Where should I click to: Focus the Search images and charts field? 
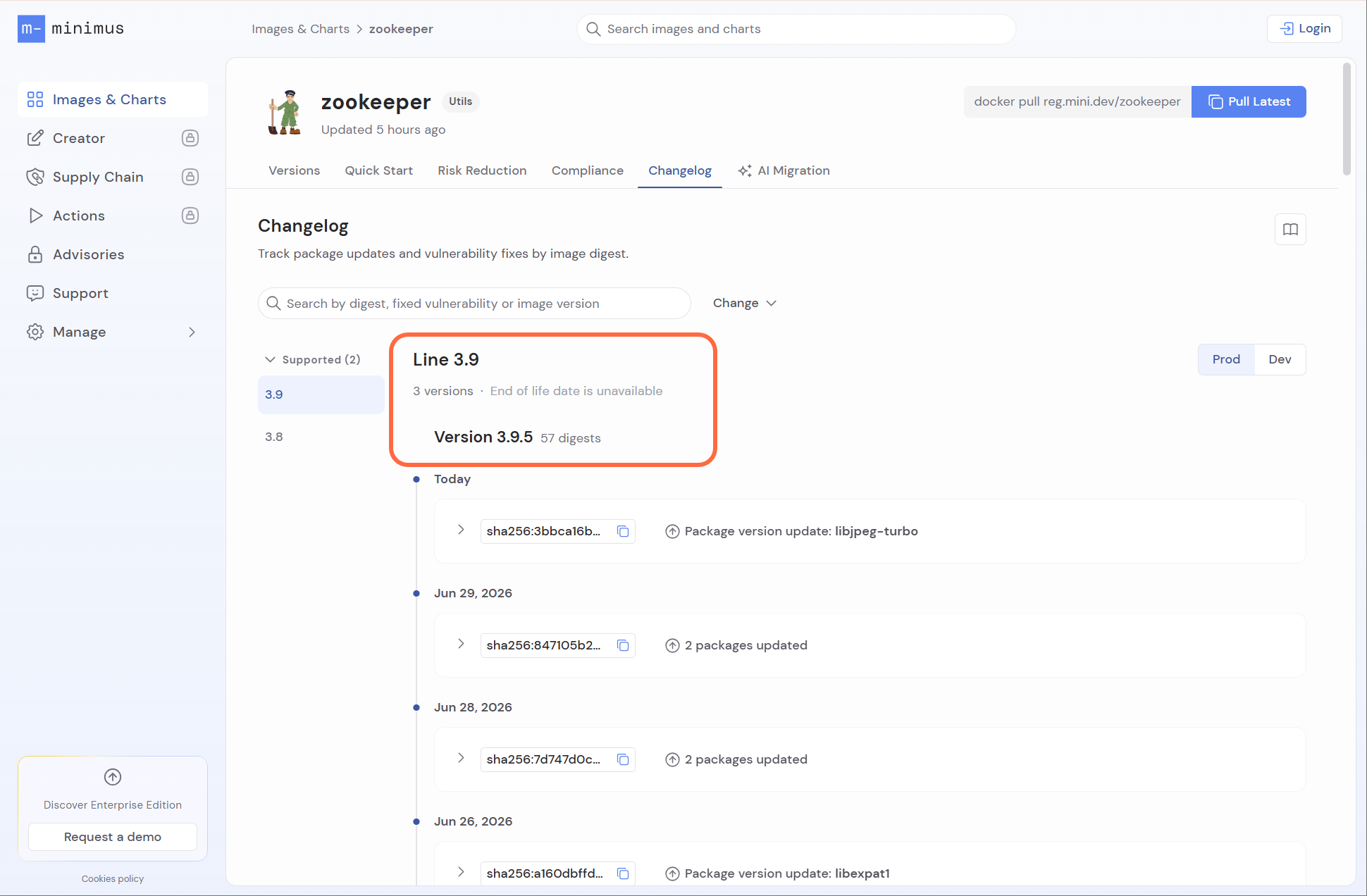[796, 29]
